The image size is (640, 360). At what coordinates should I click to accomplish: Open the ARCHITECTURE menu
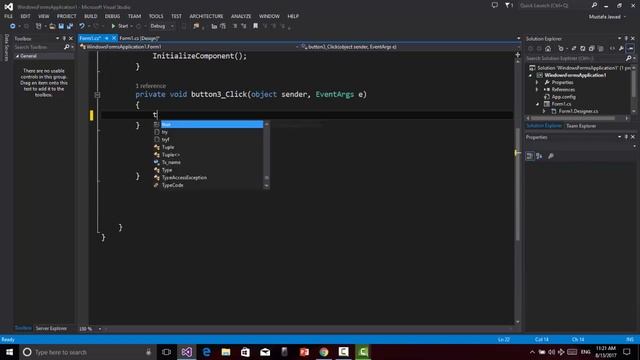(x=206, y=16)
